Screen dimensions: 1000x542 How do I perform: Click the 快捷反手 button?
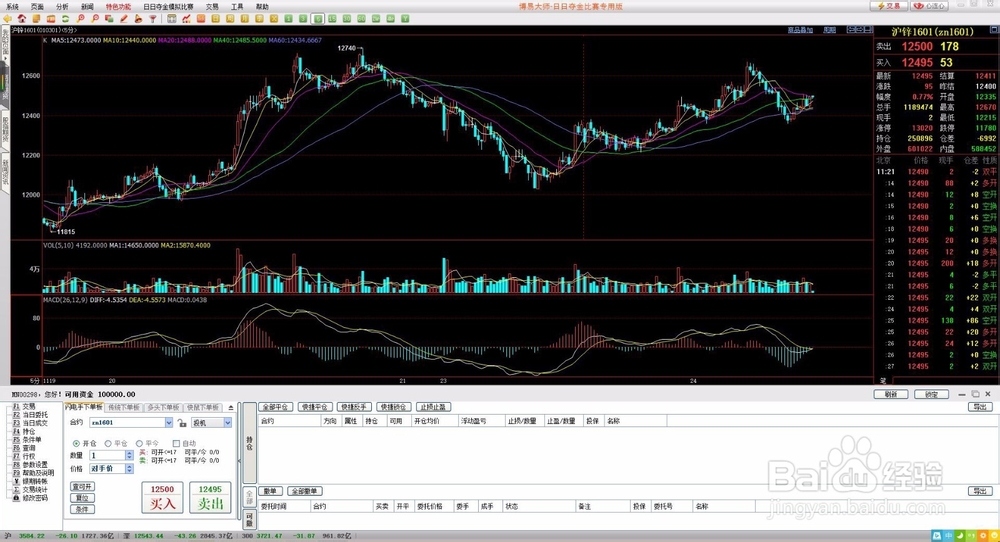[x=354, y=407]
